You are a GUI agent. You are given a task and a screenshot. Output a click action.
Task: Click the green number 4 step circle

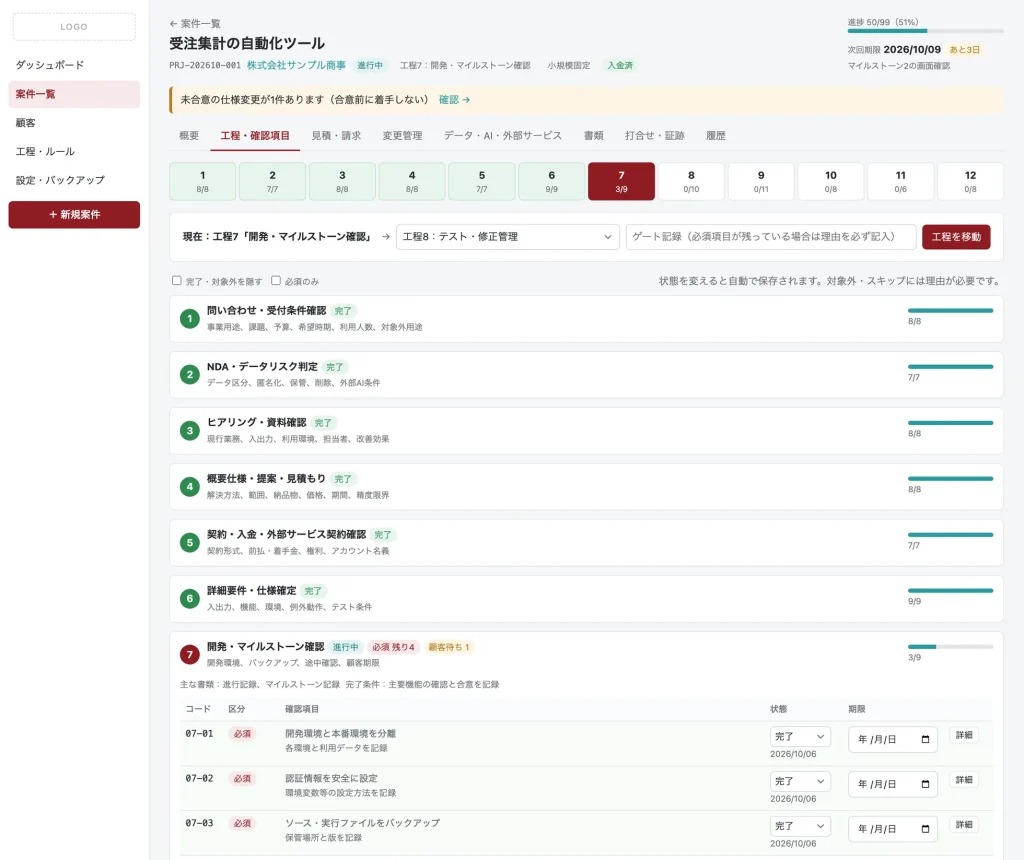point(189,486)
